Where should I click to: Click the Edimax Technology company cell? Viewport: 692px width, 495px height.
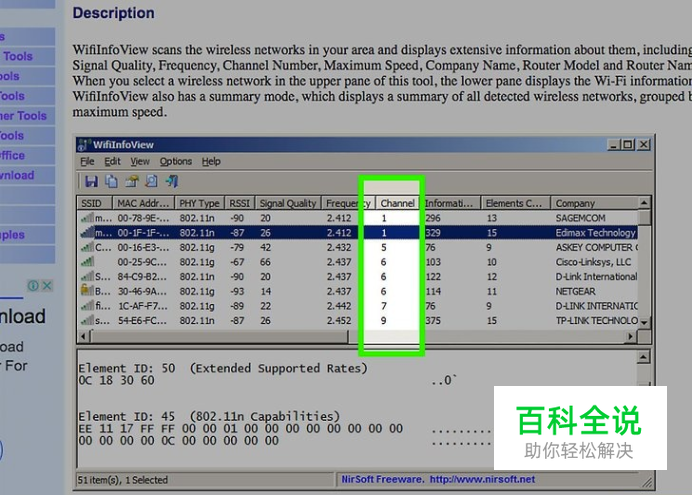(596, 232)
